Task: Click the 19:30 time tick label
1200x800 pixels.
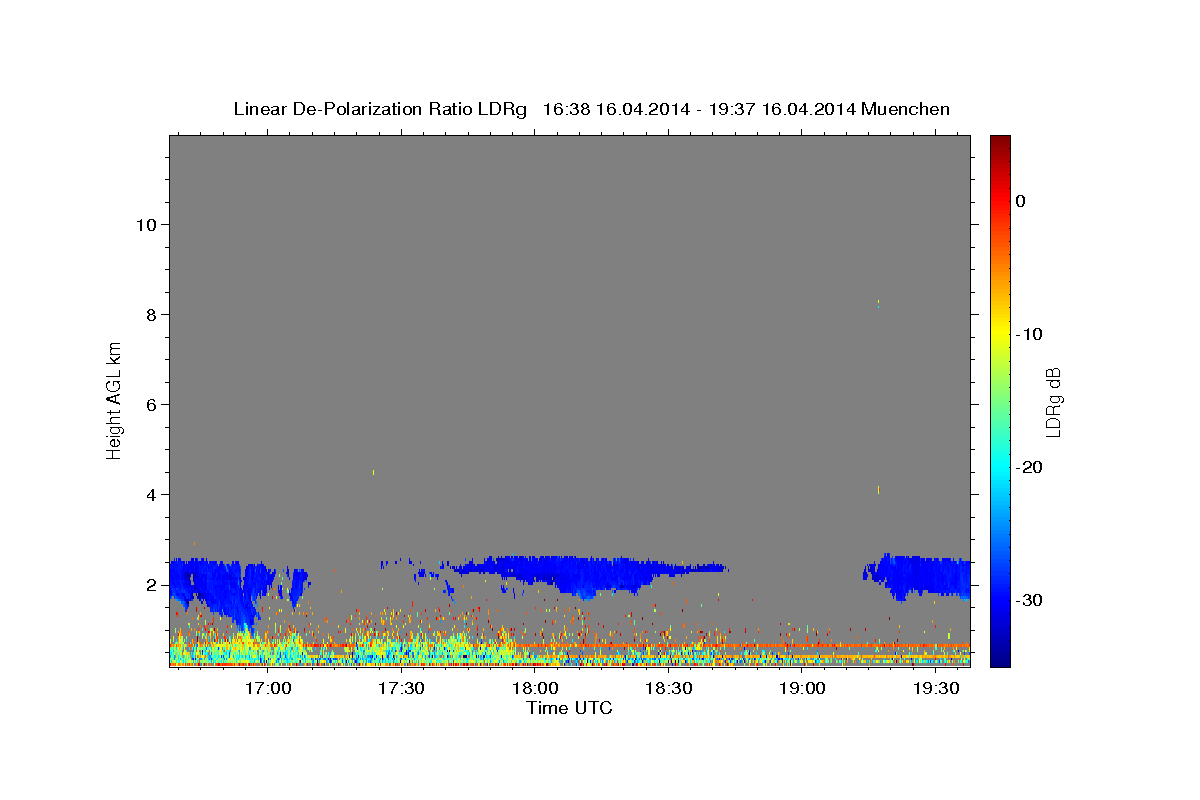Action: [x=936, y=689]
